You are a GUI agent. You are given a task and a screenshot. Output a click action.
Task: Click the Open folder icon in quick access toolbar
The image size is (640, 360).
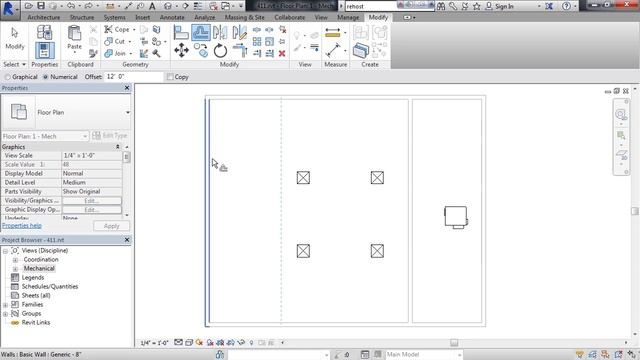point(29,6)
